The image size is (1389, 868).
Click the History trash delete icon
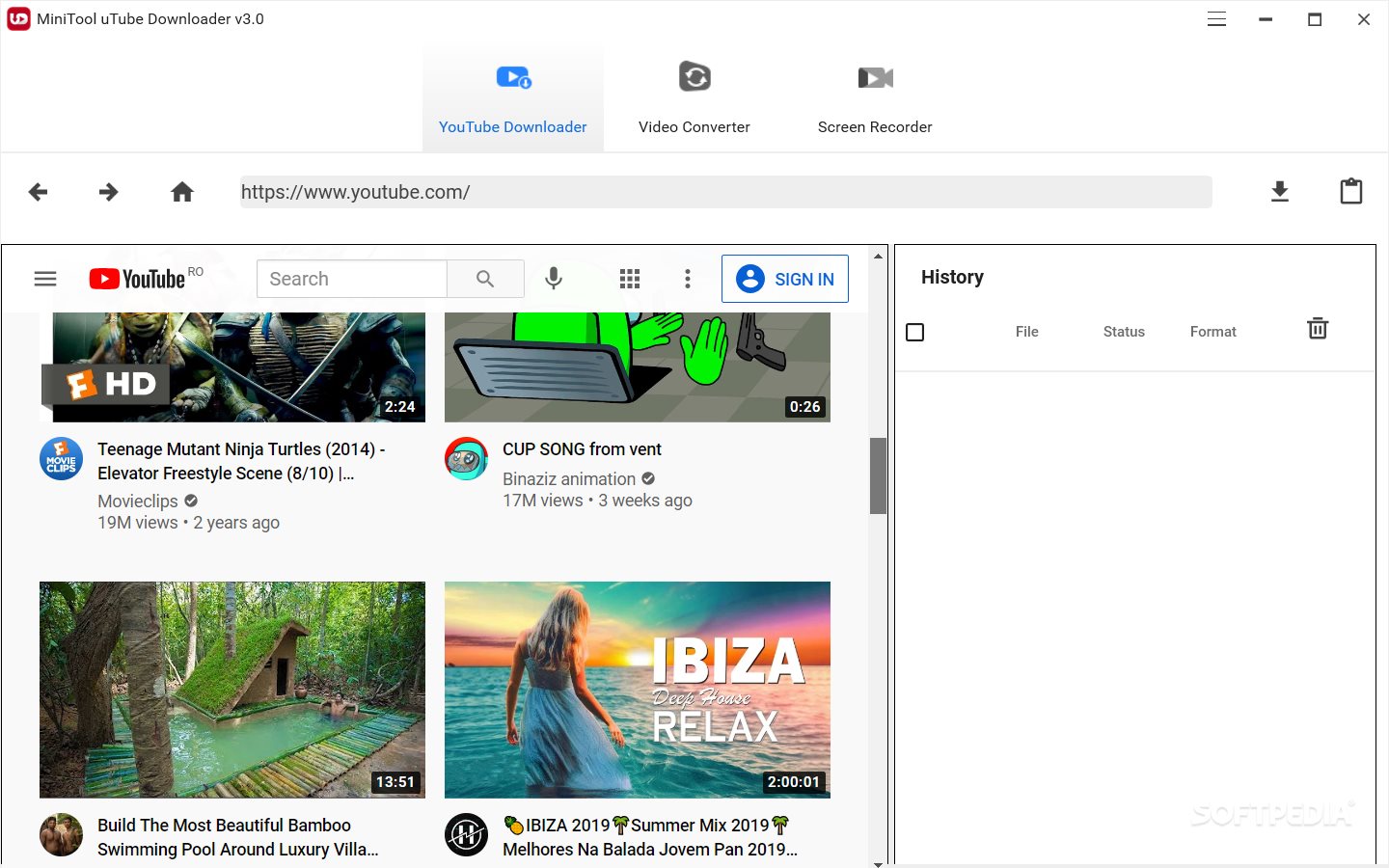[x=1318, y=329]
